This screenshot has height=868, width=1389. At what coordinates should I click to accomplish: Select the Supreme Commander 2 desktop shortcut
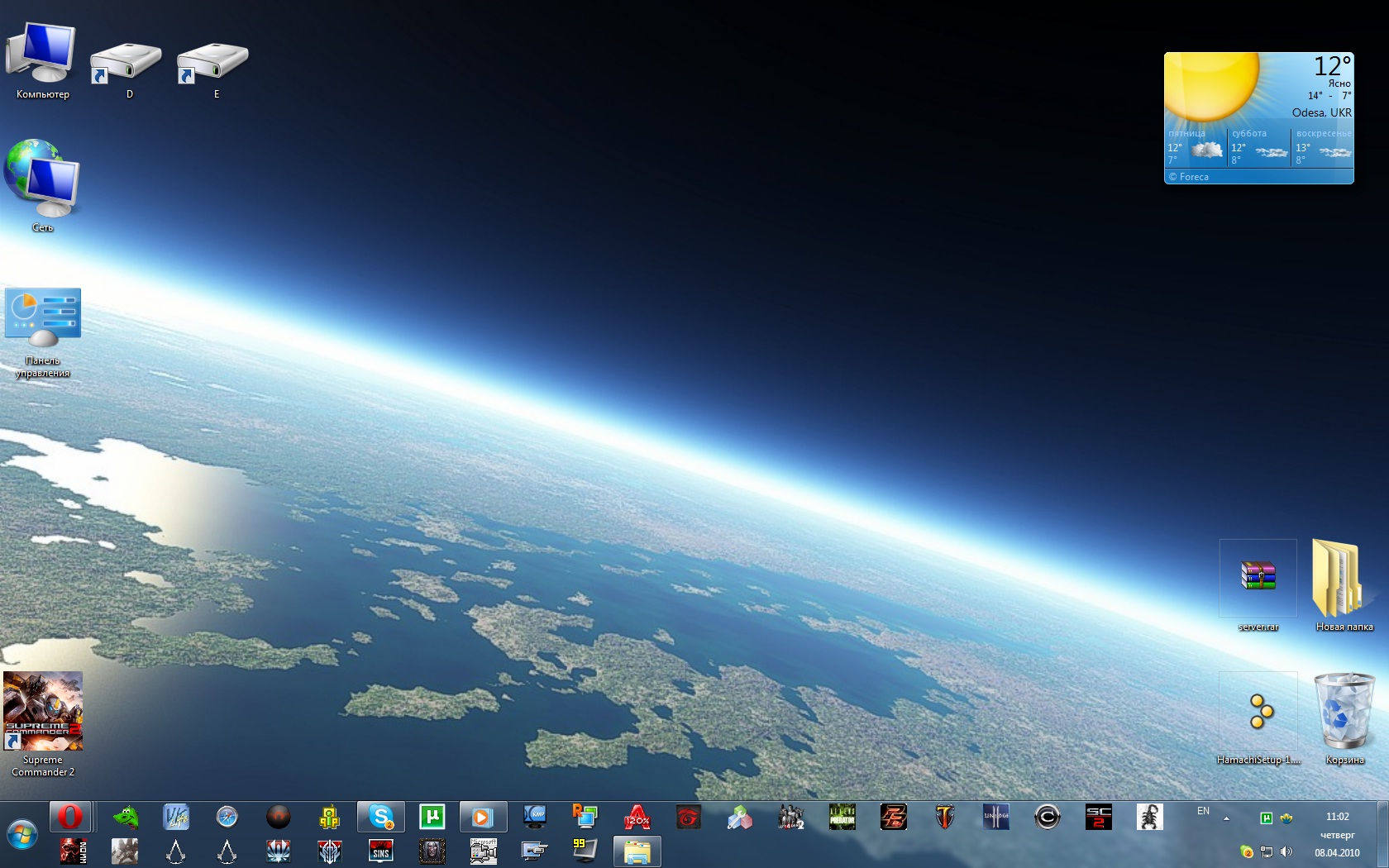pos(43,725)
